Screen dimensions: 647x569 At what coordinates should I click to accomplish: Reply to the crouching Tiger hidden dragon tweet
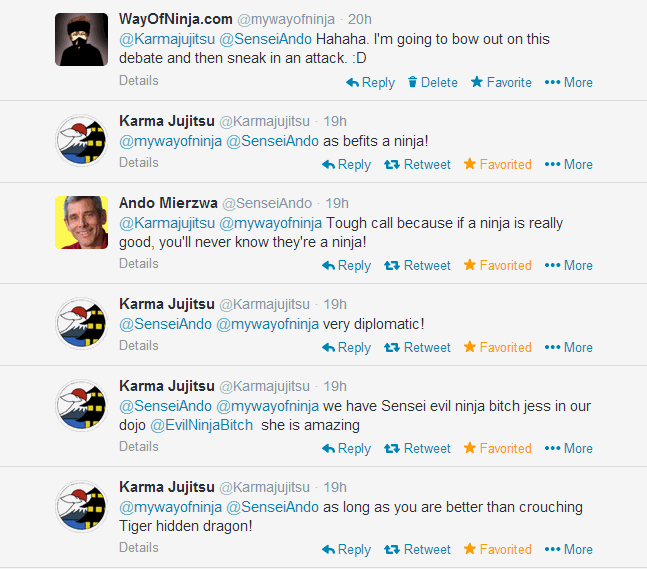click(346, 550)
